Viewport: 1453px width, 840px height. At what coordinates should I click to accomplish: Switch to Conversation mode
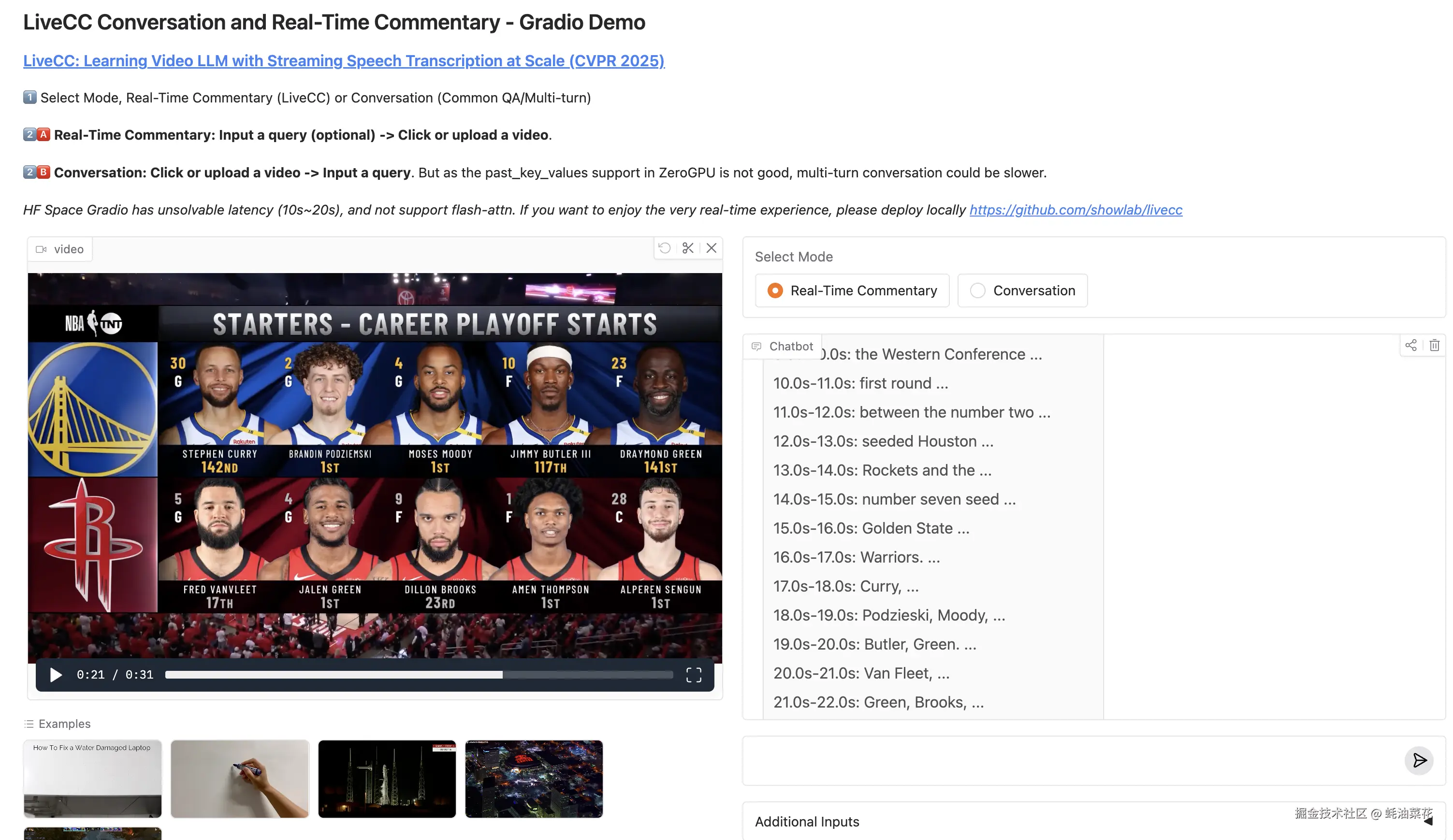[x=978, y=290]
